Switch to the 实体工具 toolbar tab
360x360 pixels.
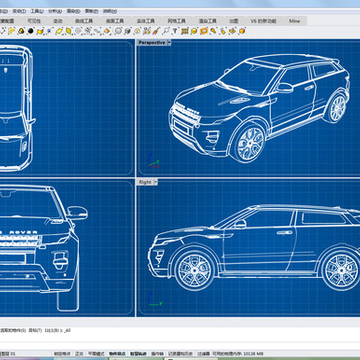tap(146, 21)
